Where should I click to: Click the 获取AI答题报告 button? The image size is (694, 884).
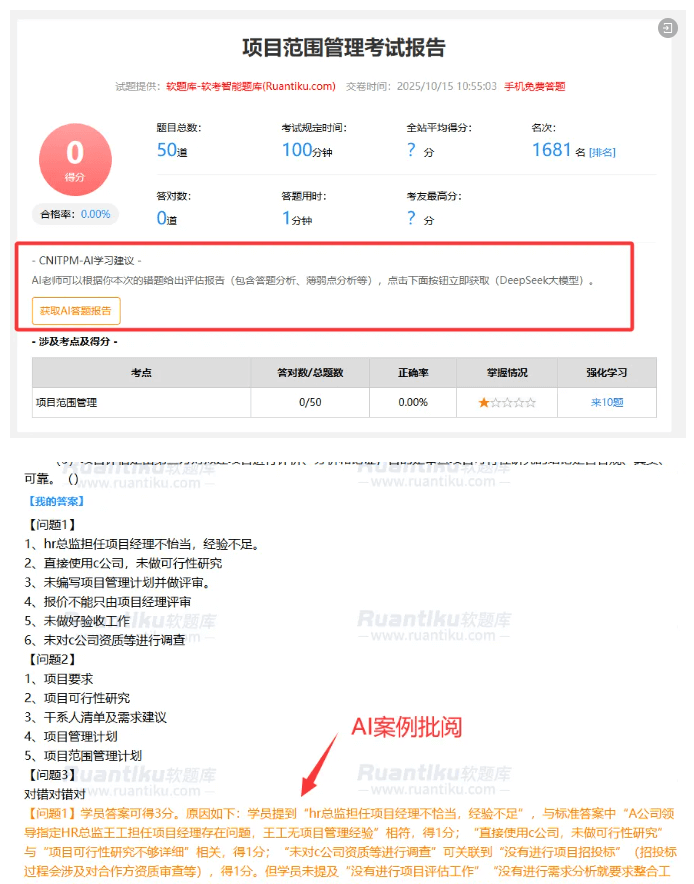(x=76, y=311)
